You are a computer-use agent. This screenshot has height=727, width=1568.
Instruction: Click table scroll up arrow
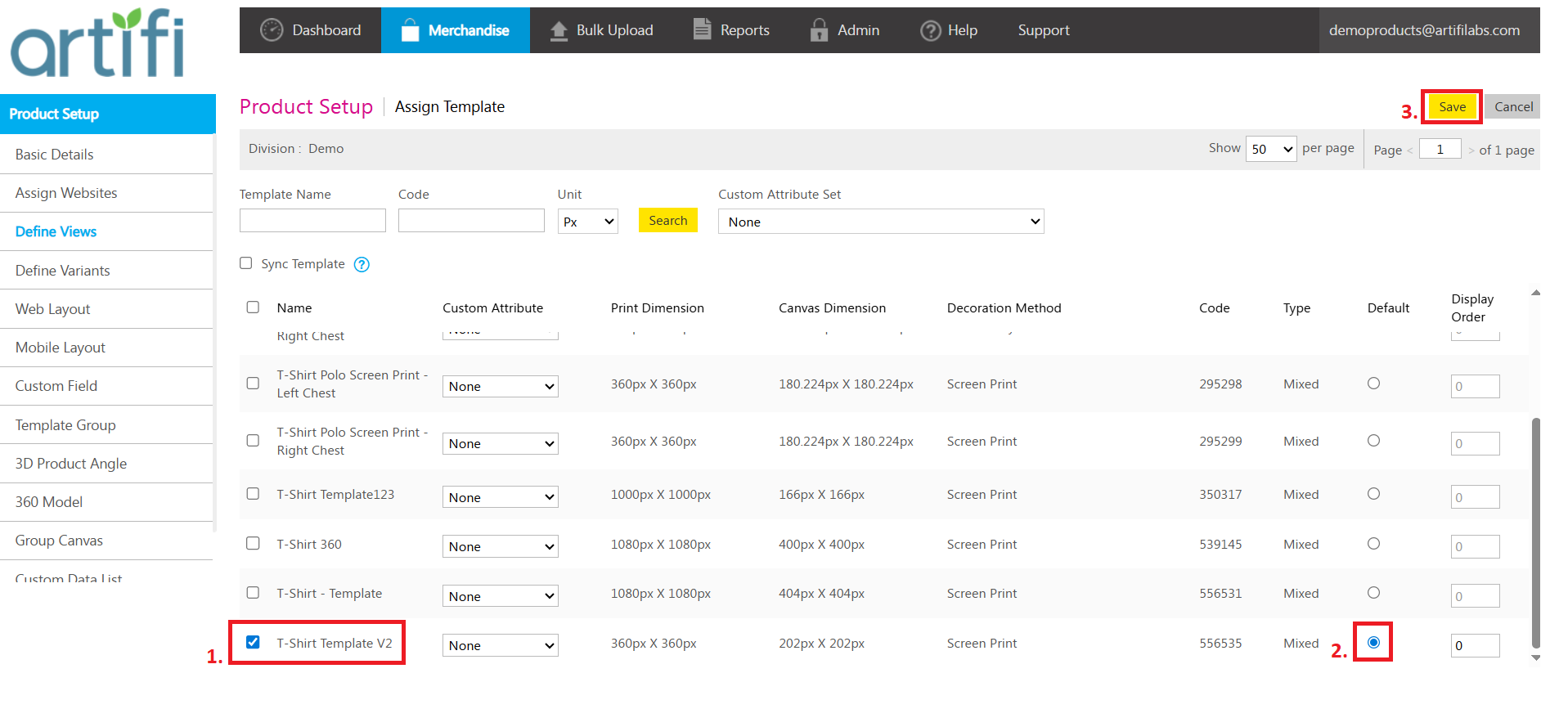1536,292
